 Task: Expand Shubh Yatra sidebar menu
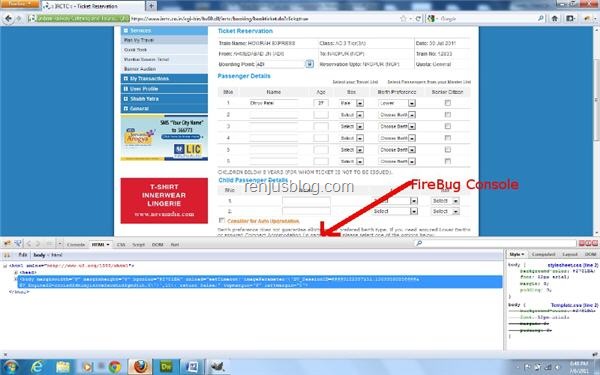(164, 99)
